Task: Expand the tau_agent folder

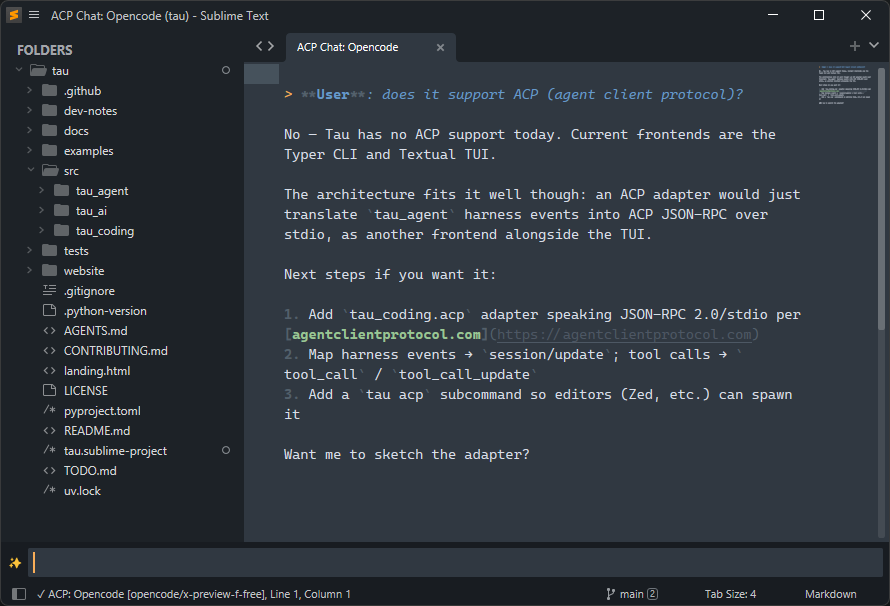Action: [41, 190]
